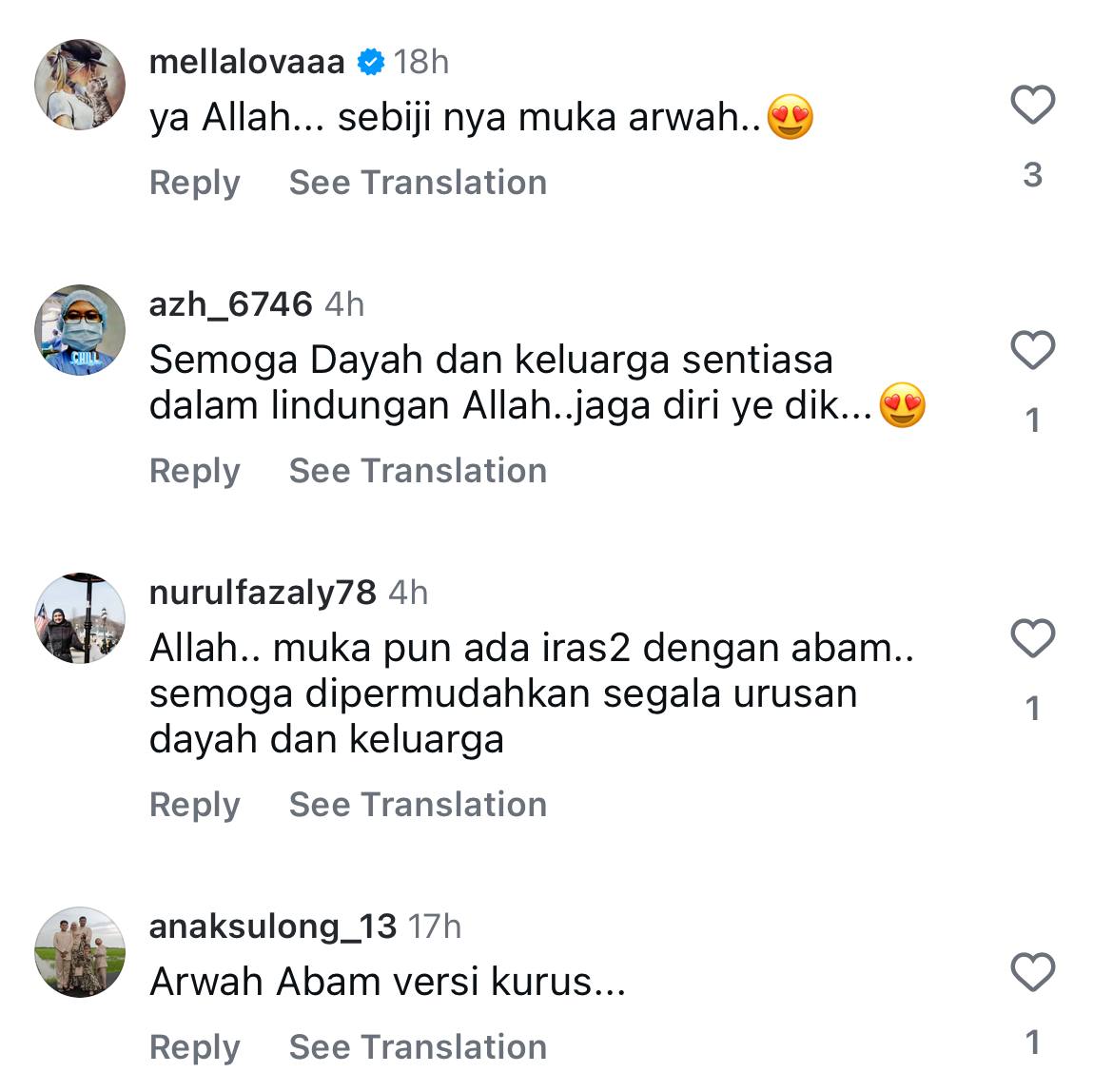This screenshot has height=1092, width=1113.
Task: Open the nurulfazaly78 username link
Action: [x=263, y=593]
